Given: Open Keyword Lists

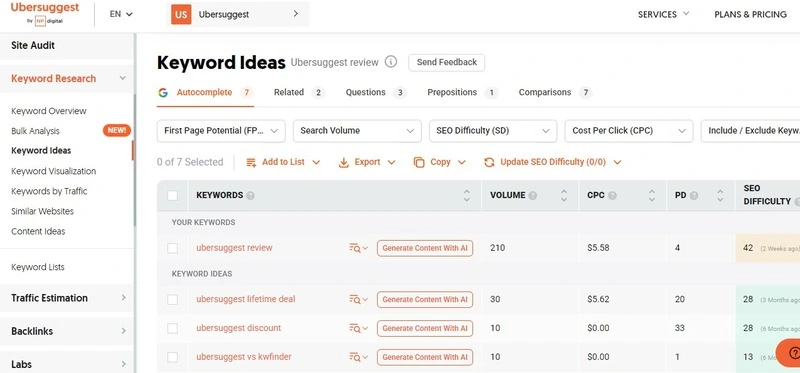Looking at the screenshot, I should 38,267.
